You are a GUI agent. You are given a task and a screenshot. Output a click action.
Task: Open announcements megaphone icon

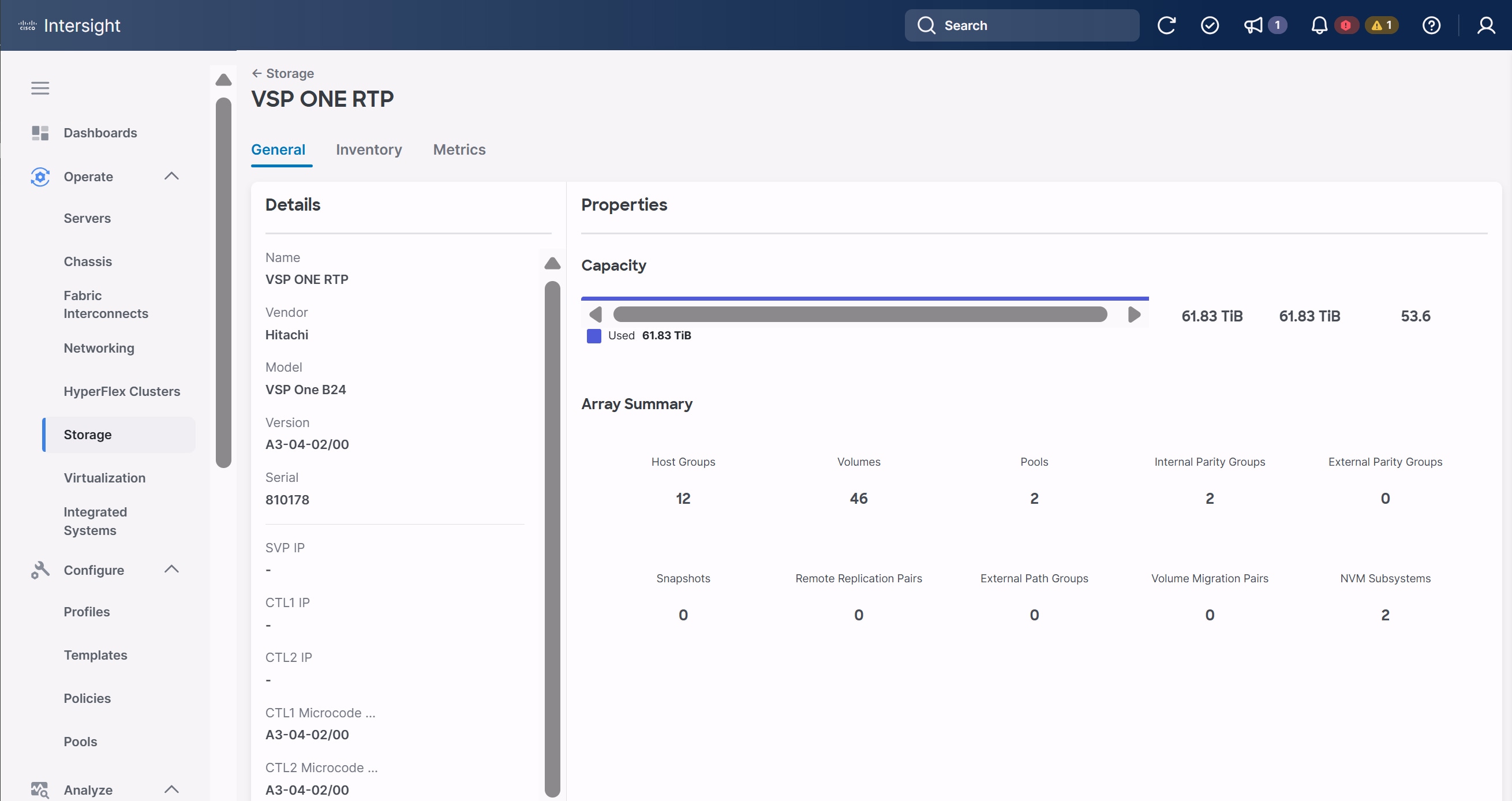(1253, 25)
